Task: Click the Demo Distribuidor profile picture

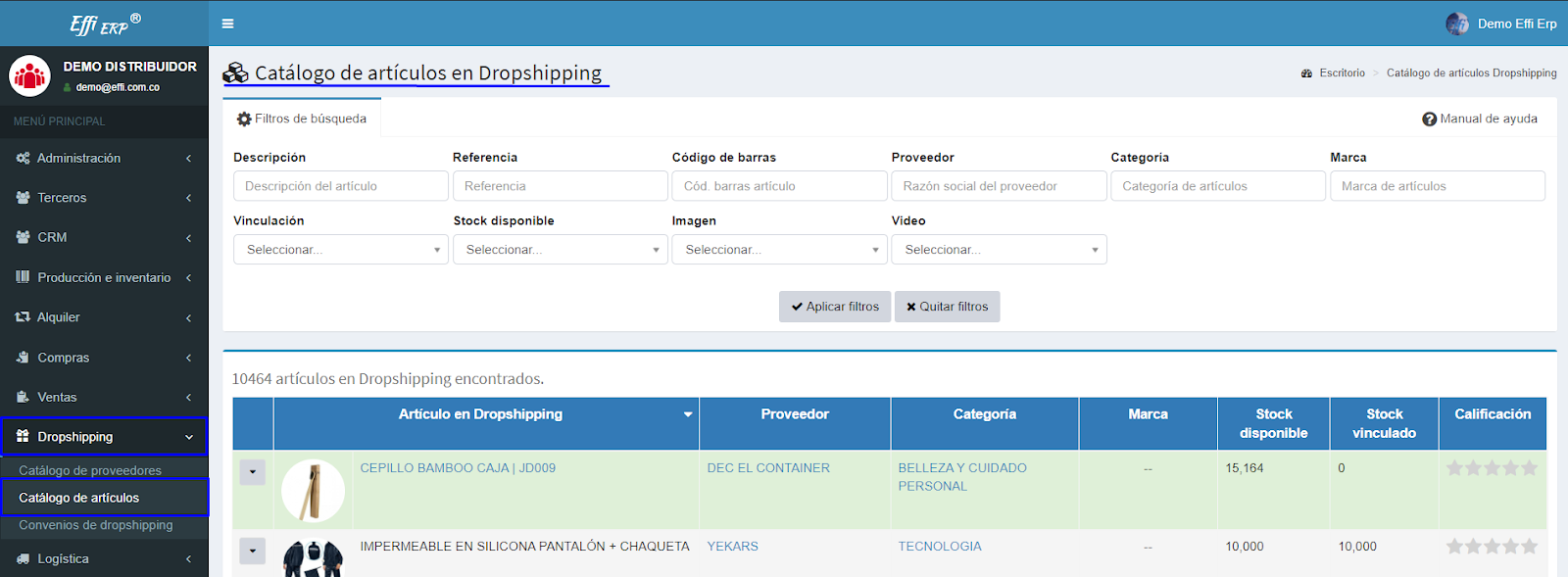Action: point(29,75)
